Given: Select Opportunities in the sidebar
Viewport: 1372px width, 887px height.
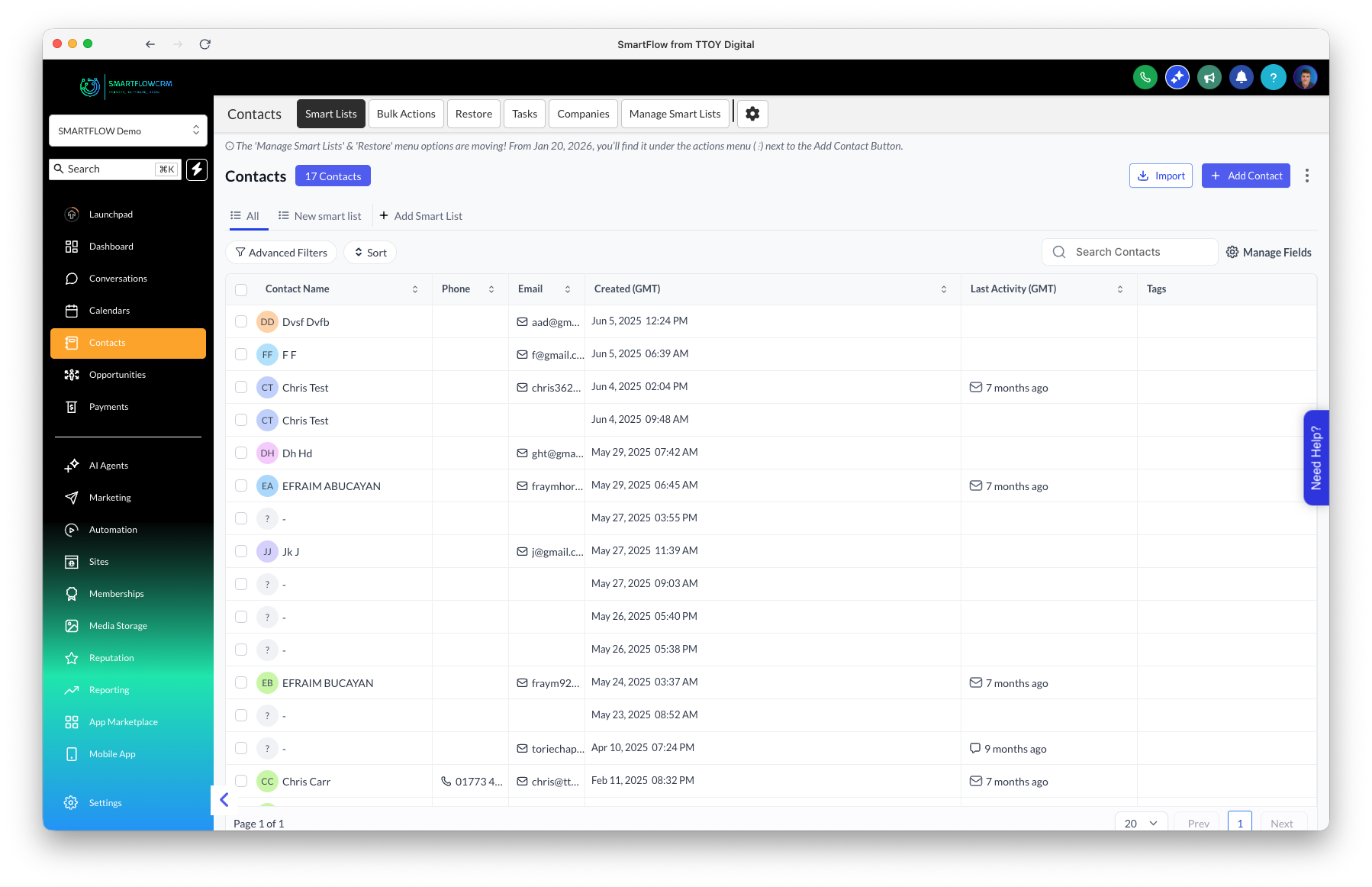Looking at the screenshot, I should (x=118, y=374).
